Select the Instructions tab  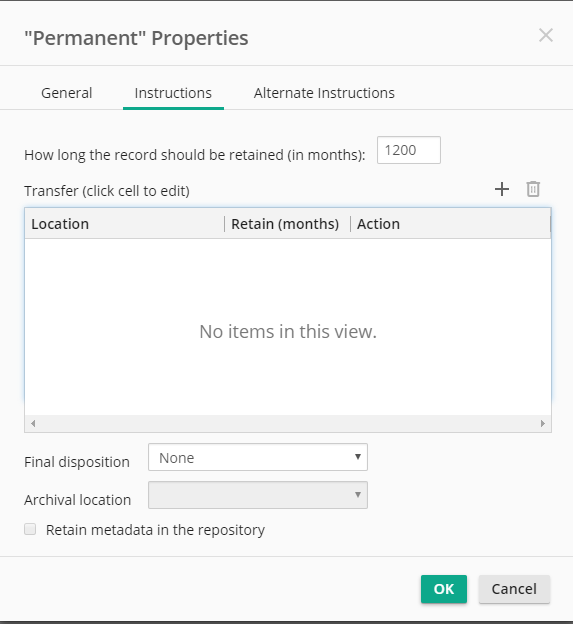pyautogui.click(x=173, y=93)
